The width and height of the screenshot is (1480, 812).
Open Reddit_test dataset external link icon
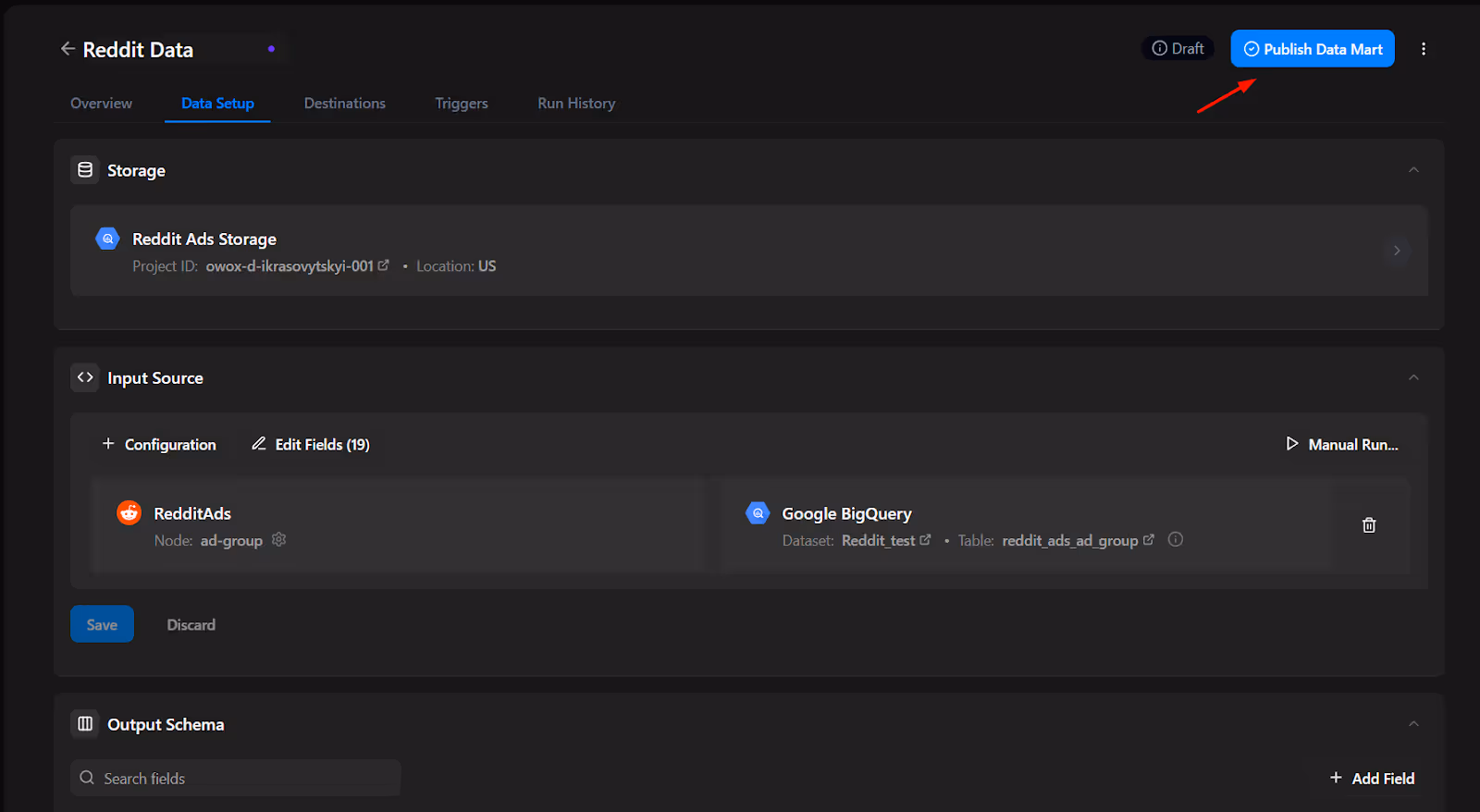pos(925,539)
